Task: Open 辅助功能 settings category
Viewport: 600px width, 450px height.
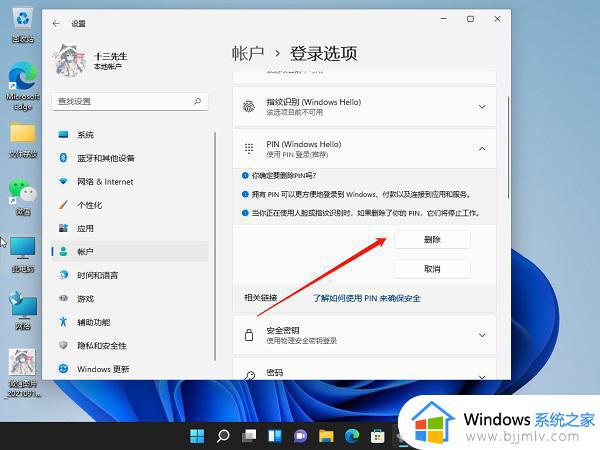Action: [130, 322]
